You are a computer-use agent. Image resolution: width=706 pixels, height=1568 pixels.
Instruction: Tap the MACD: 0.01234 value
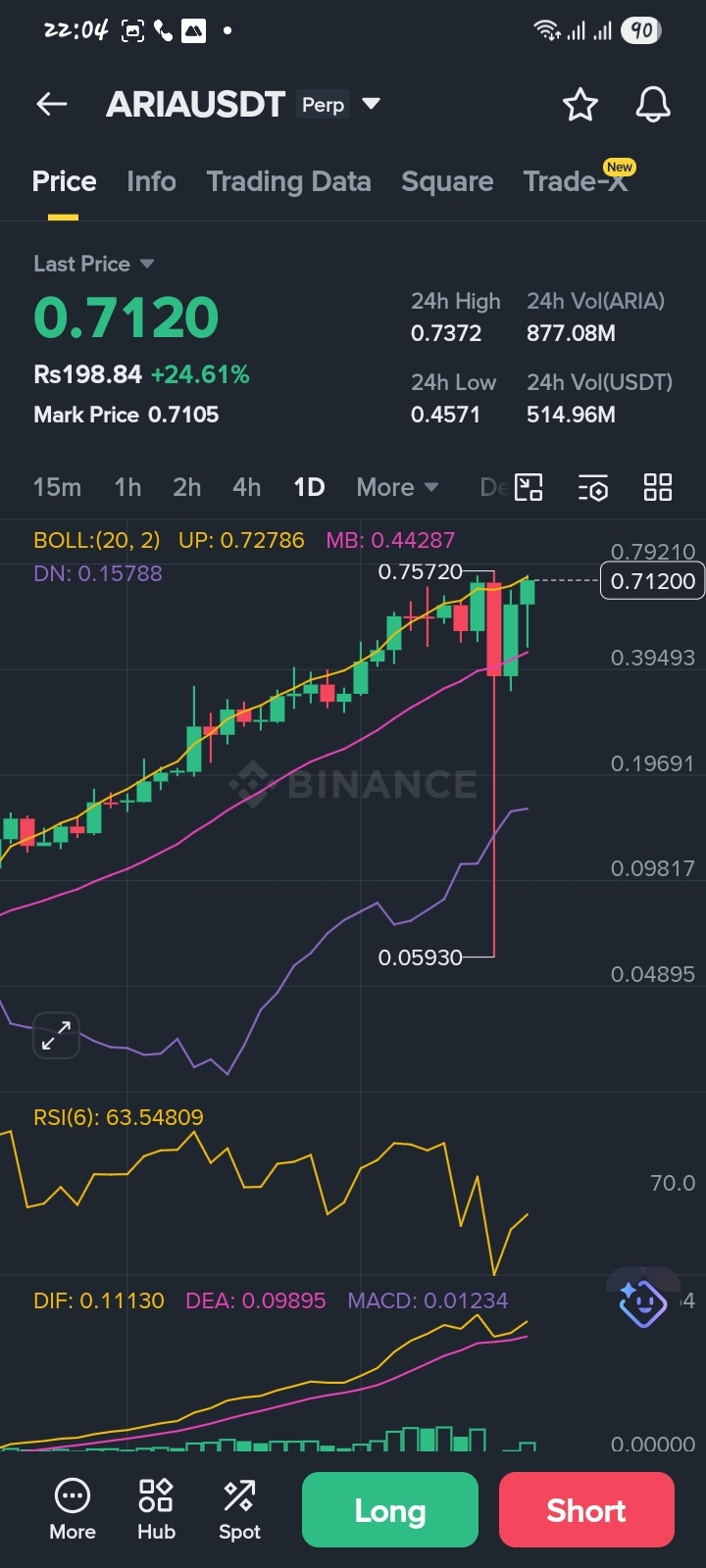(x=428, y=1300)
